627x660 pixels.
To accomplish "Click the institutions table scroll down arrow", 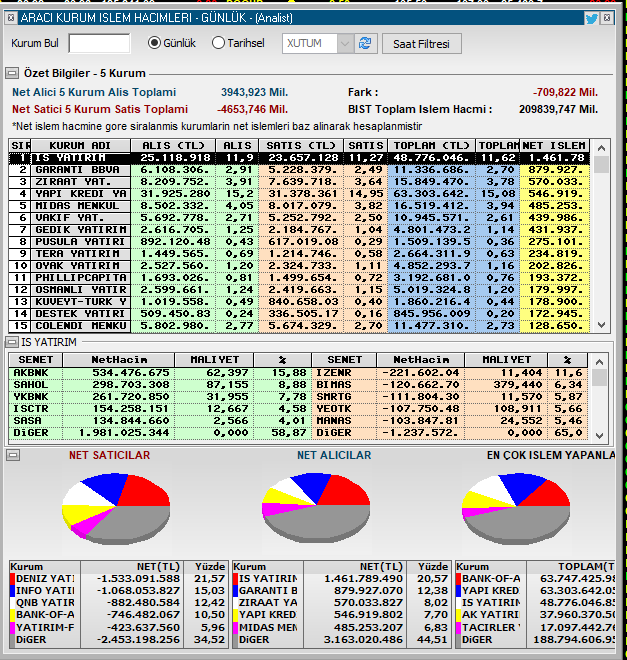I will tap(601, 325).
